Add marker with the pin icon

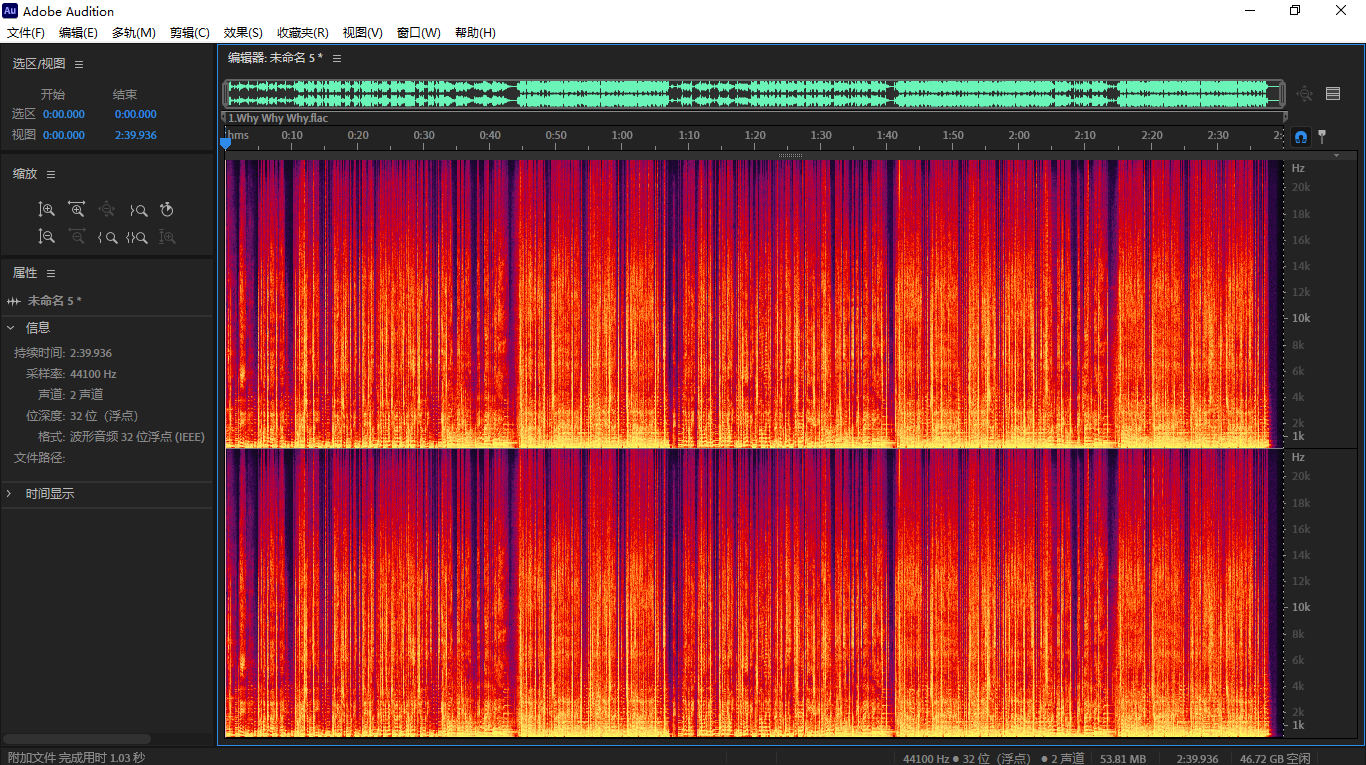[1322, 136]
